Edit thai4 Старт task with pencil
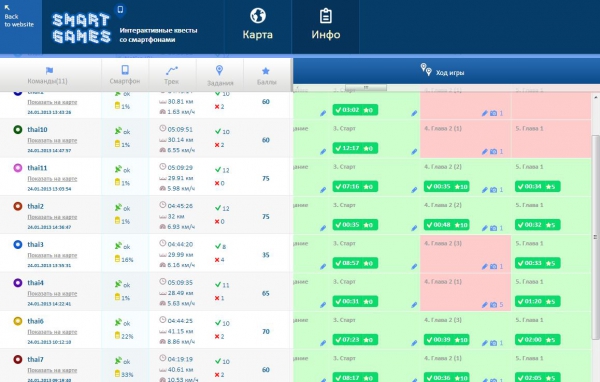 point(414,305)
